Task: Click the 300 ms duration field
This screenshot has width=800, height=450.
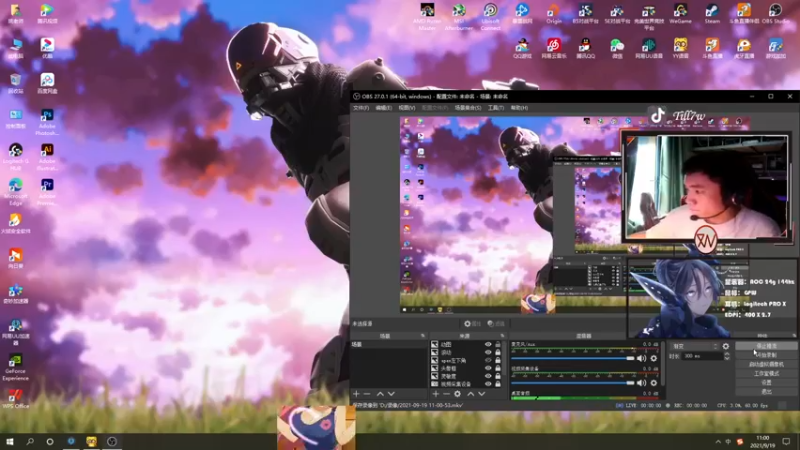Action: 703,356
